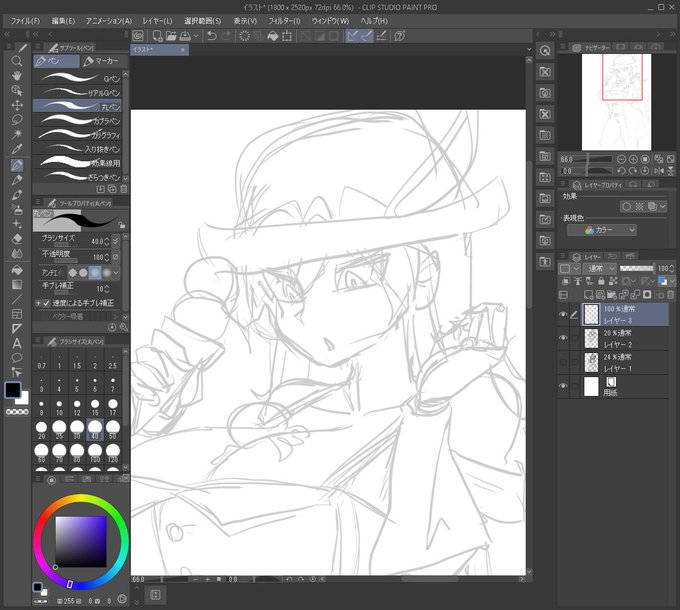Choose the Gペン brush
The image size is (680, 610).
[77, 78]
